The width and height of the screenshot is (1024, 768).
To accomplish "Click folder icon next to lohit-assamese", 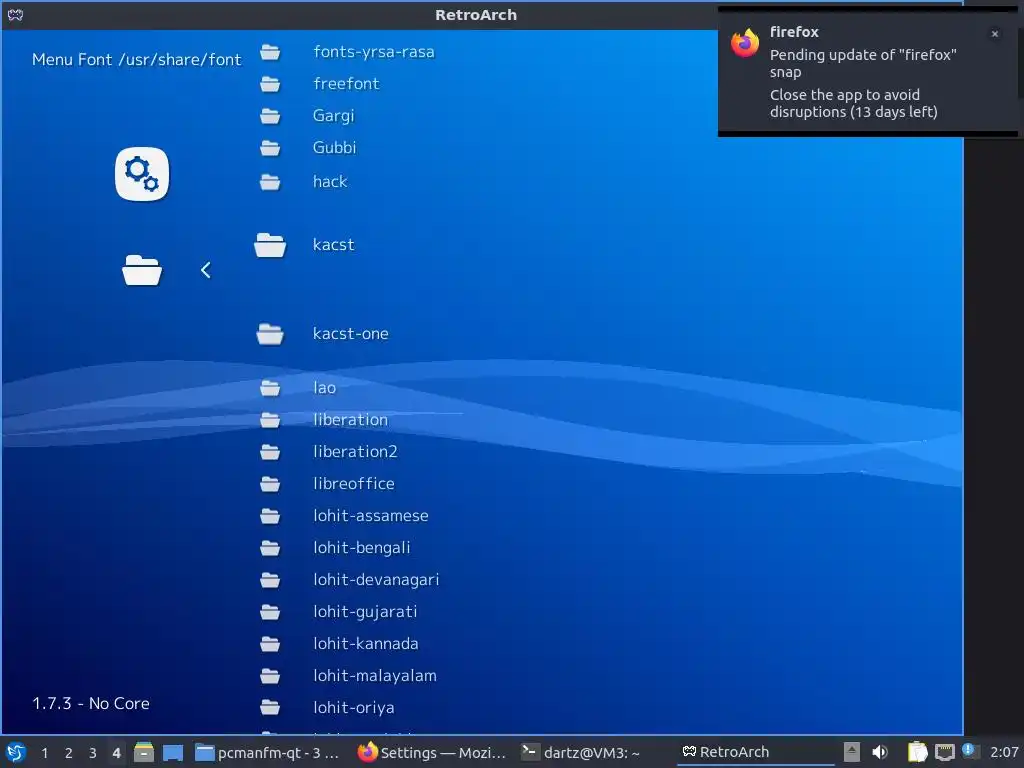I will (x=270, y=516).
